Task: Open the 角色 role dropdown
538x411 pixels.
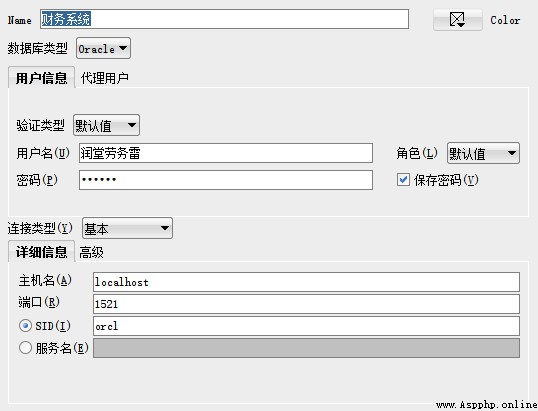Action: [x=483, y=153]
